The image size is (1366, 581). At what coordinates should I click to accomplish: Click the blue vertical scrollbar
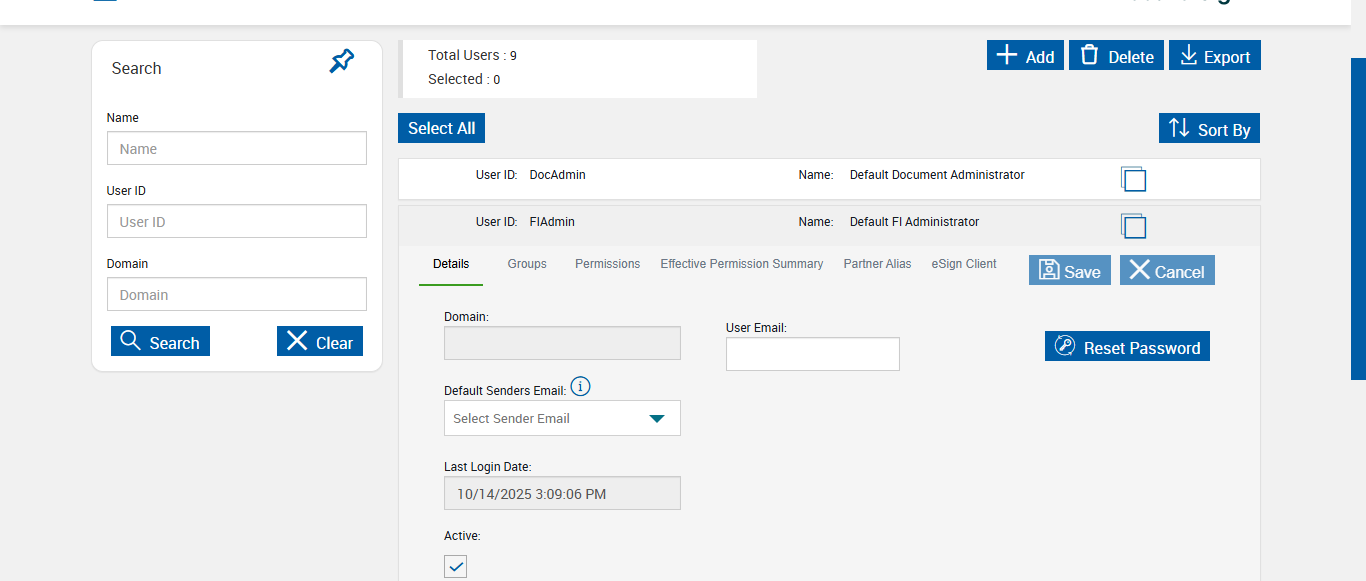[x=1358, y=219]
